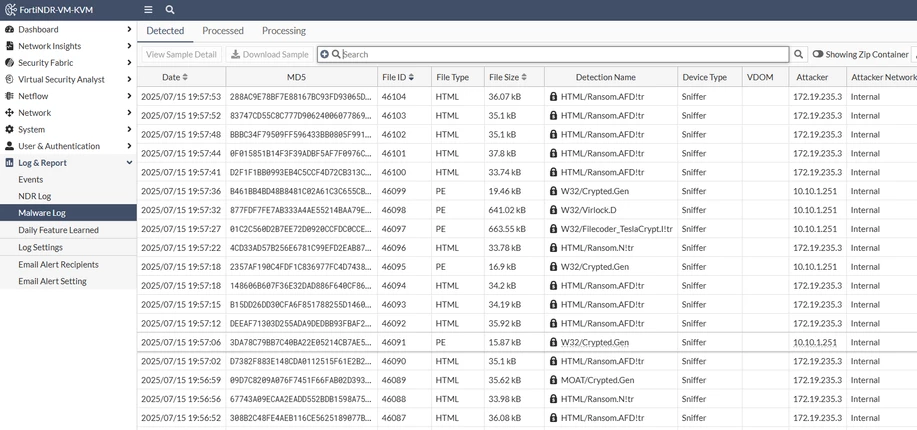Image resolution: width=917 pixels, height=430 pixels.
Task: Sort by the File Size column arrows
Action: pyautogui.click(x=524, y=77)
